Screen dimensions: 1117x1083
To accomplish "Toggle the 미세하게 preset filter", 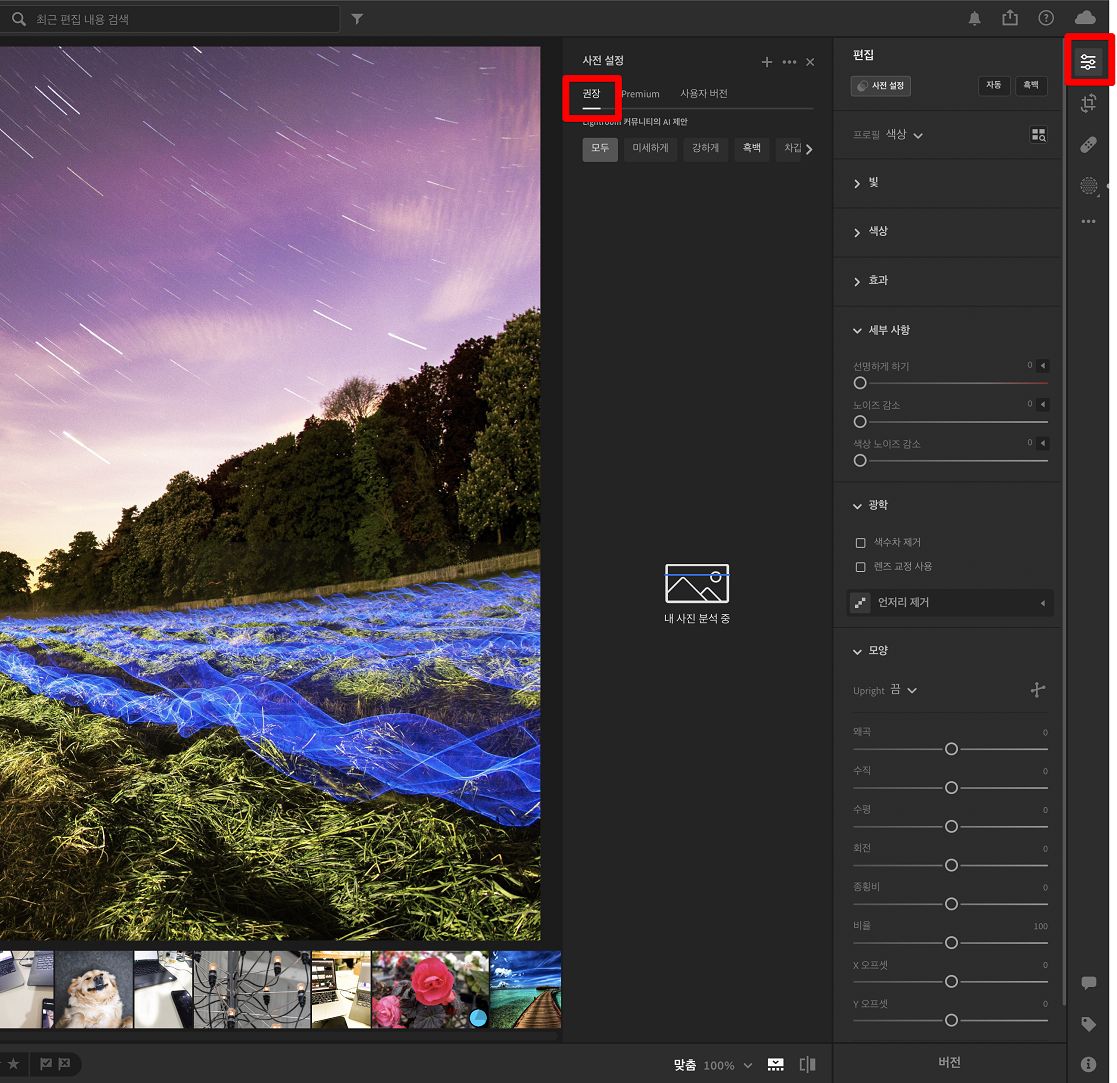I will [650, 148].
